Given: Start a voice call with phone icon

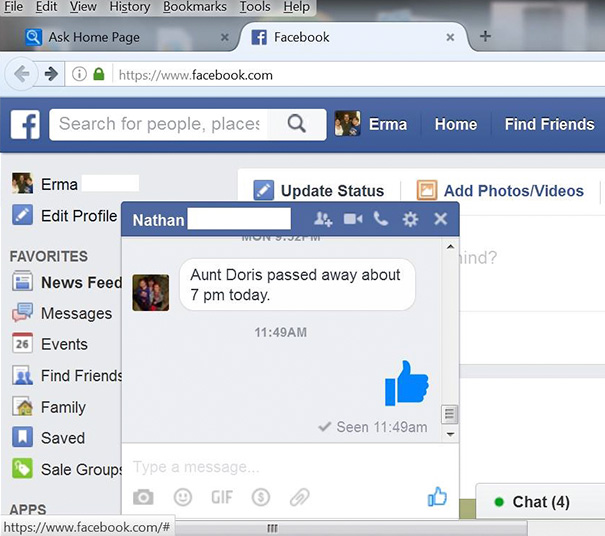Looking at the screenshot, I should click(380, 219).
